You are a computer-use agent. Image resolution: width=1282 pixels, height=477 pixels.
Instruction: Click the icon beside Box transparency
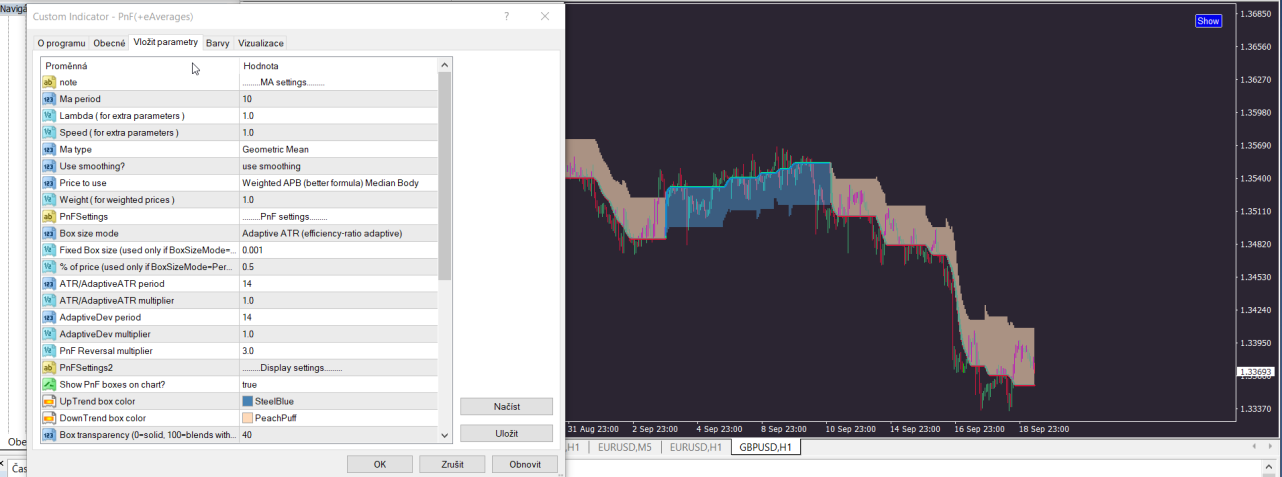coord(49,435)
